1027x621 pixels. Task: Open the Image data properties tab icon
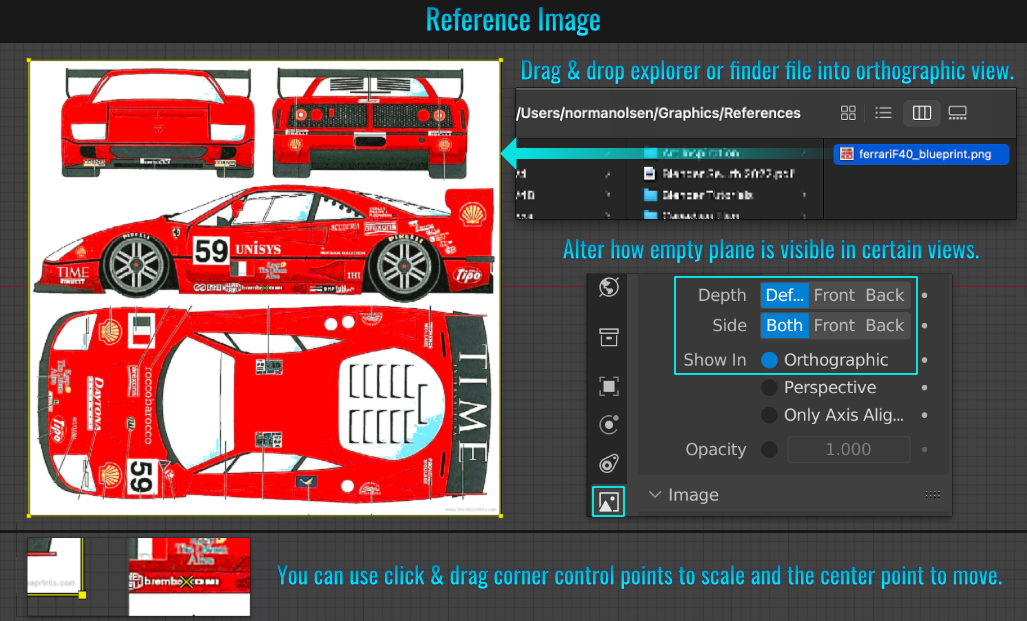coord(608,502)
